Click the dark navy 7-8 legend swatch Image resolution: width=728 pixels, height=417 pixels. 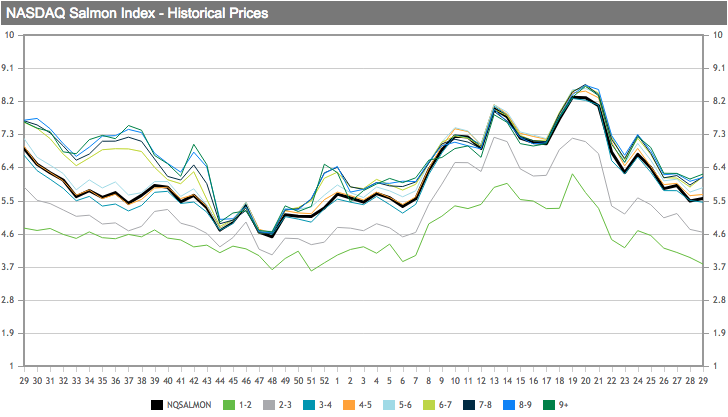469,405
